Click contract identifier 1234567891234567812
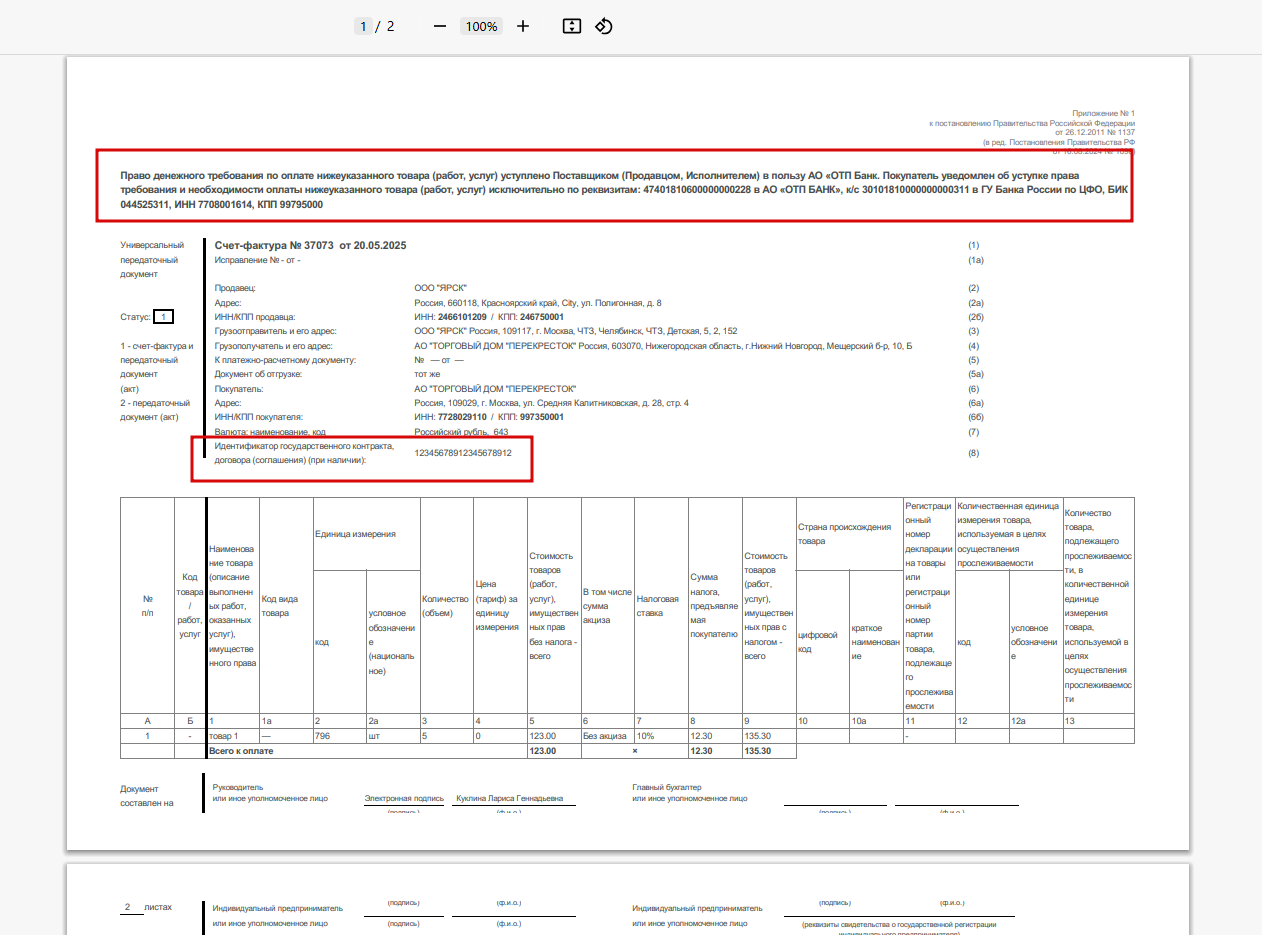Image resolution: width=1262 pixels, height=935 pixels. [463, 453]
